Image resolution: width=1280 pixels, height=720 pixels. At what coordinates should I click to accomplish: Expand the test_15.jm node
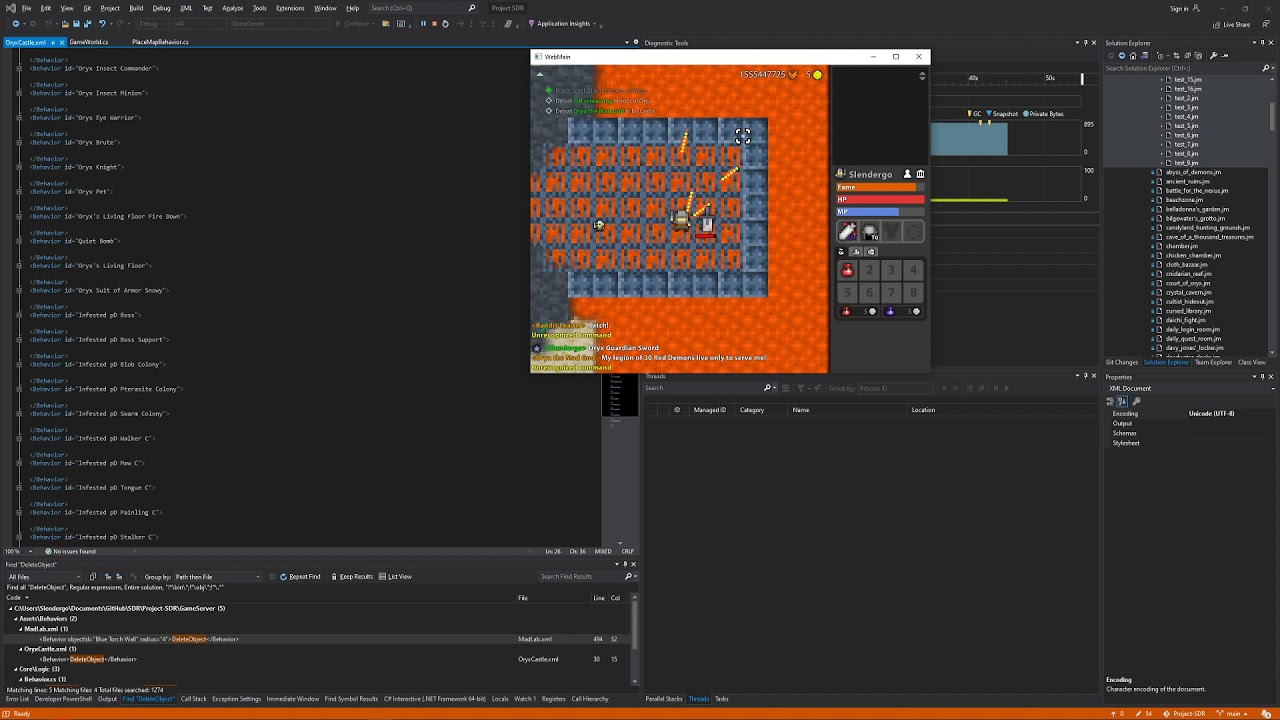pyautogui.click(x=1163, y=79)
